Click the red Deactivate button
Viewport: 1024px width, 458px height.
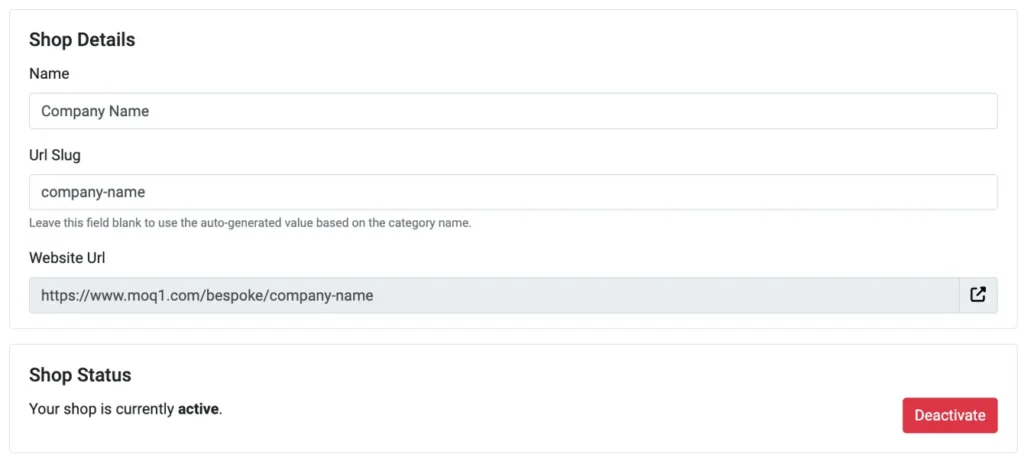coord(950,415)
